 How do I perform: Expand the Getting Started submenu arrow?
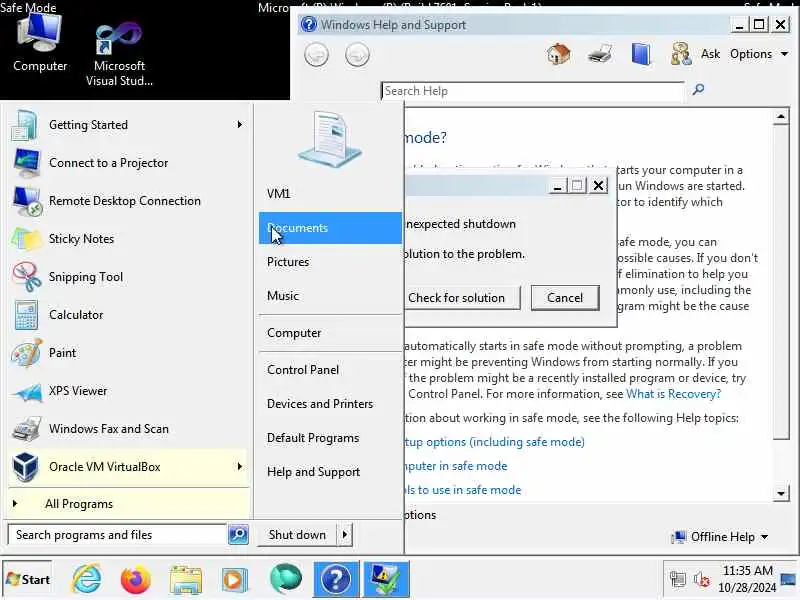(x=240, y=125)
